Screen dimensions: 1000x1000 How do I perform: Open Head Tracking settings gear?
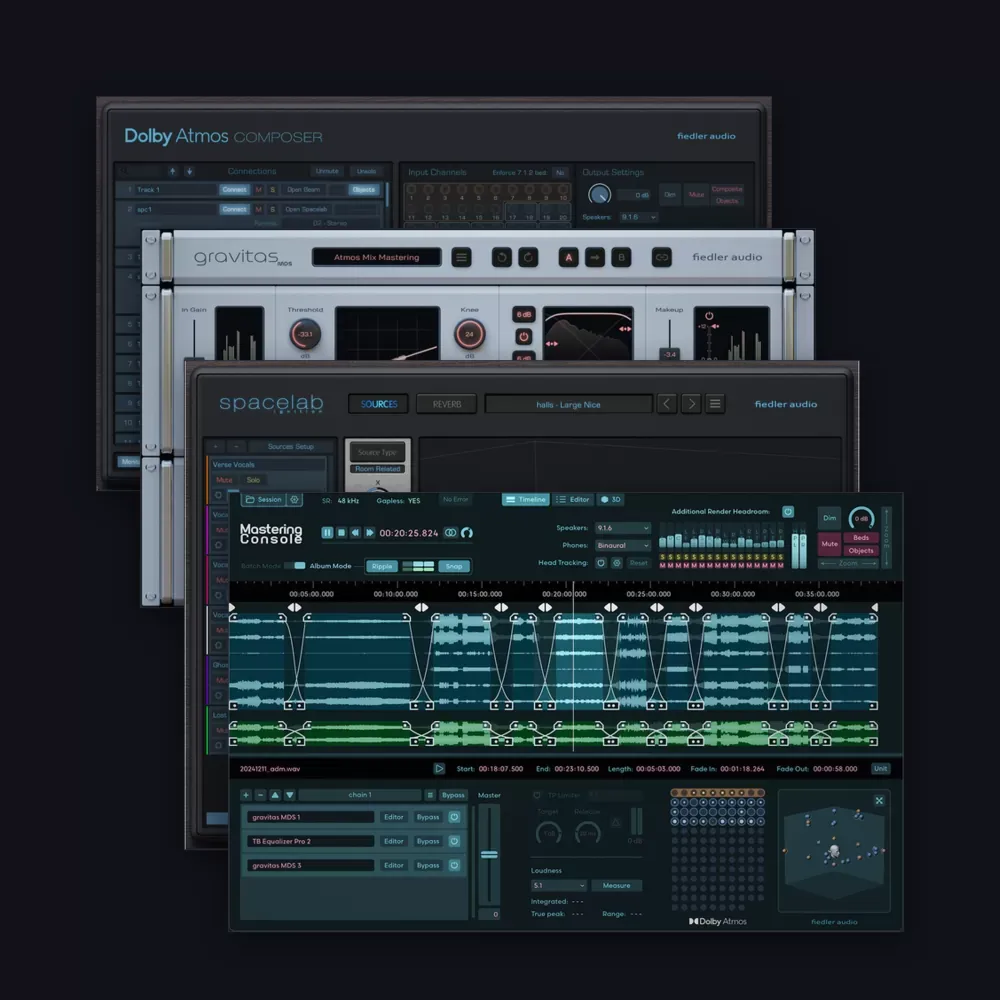pos(617,562)
